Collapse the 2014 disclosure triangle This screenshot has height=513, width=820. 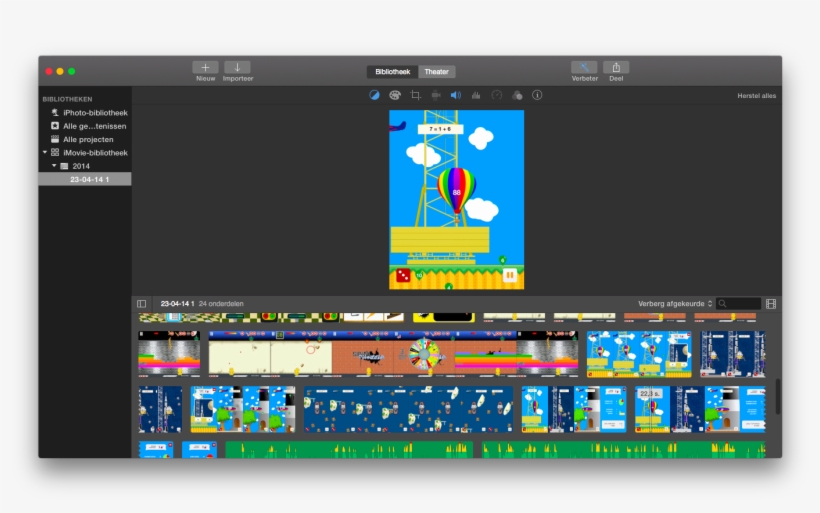pos(54,166)
